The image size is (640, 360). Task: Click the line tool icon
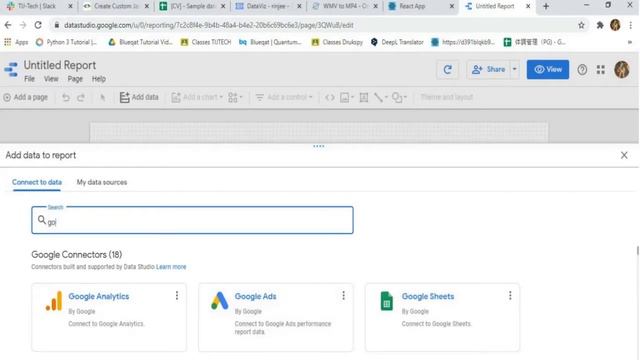coord(380,97)
